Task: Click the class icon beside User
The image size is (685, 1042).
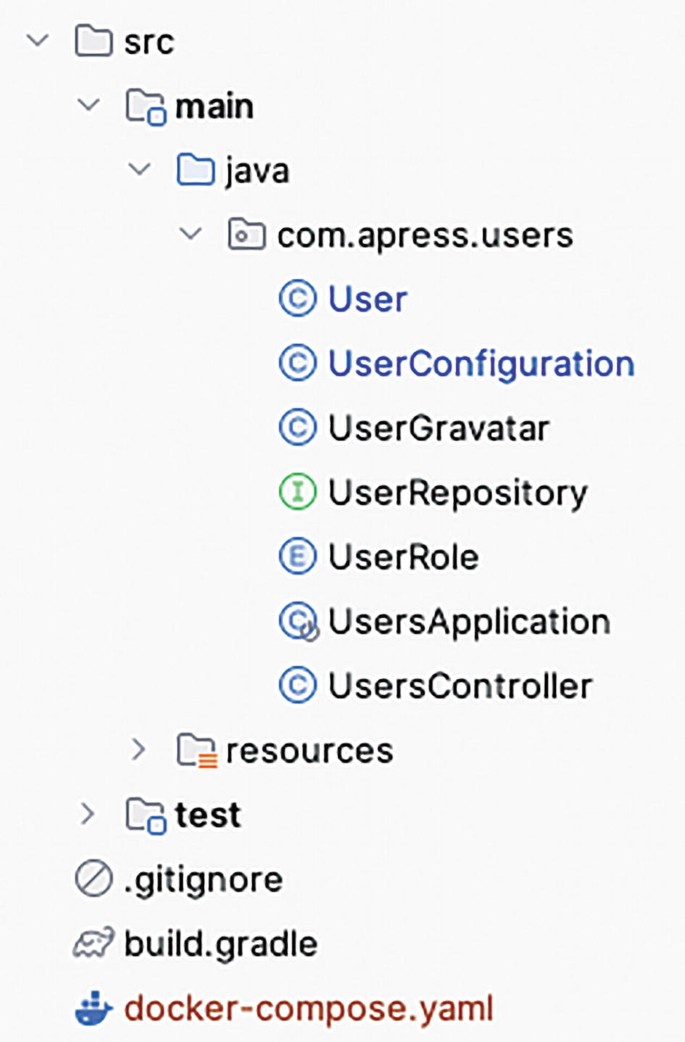Action: [297, 299]
